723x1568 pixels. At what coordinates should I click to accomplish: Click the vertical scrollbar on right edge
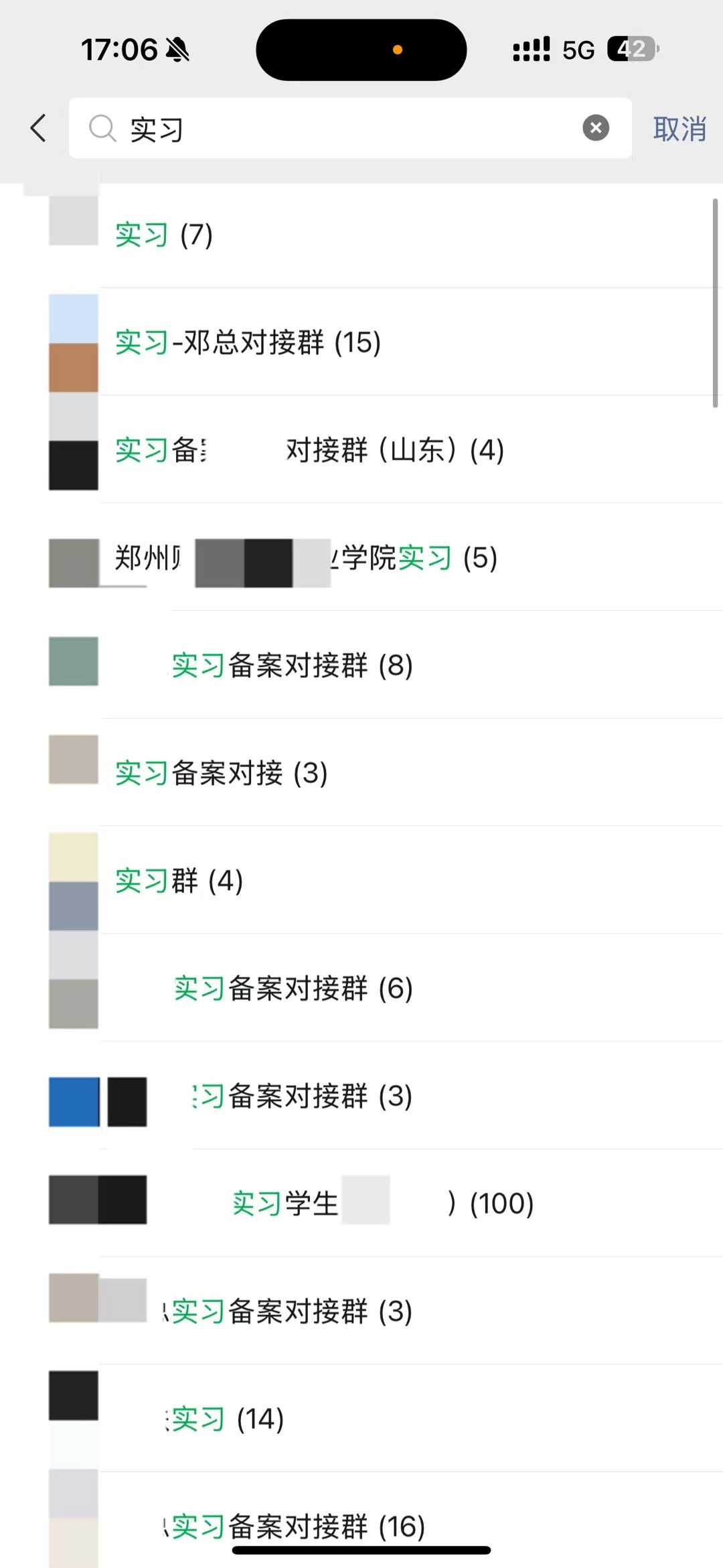click(715, 303)
